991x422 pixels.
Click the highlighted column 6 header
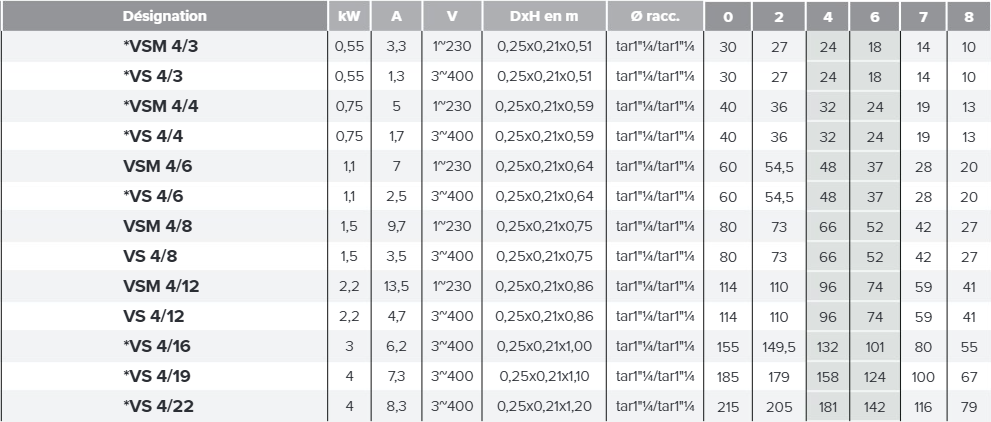(875, 17)
